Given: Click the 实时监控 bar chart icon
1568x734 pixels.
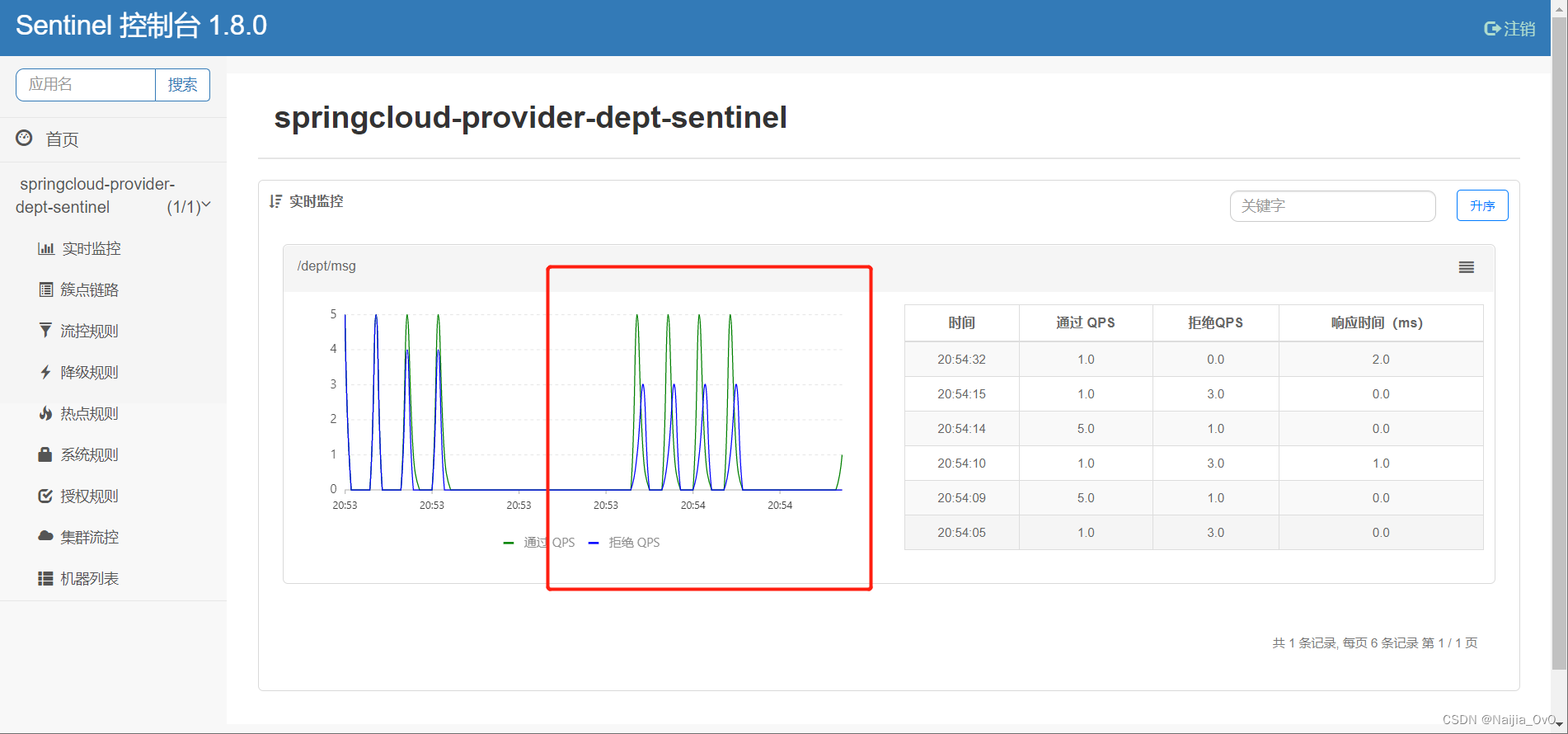Looking at the screenshot, I should click(x=46, y=248).
